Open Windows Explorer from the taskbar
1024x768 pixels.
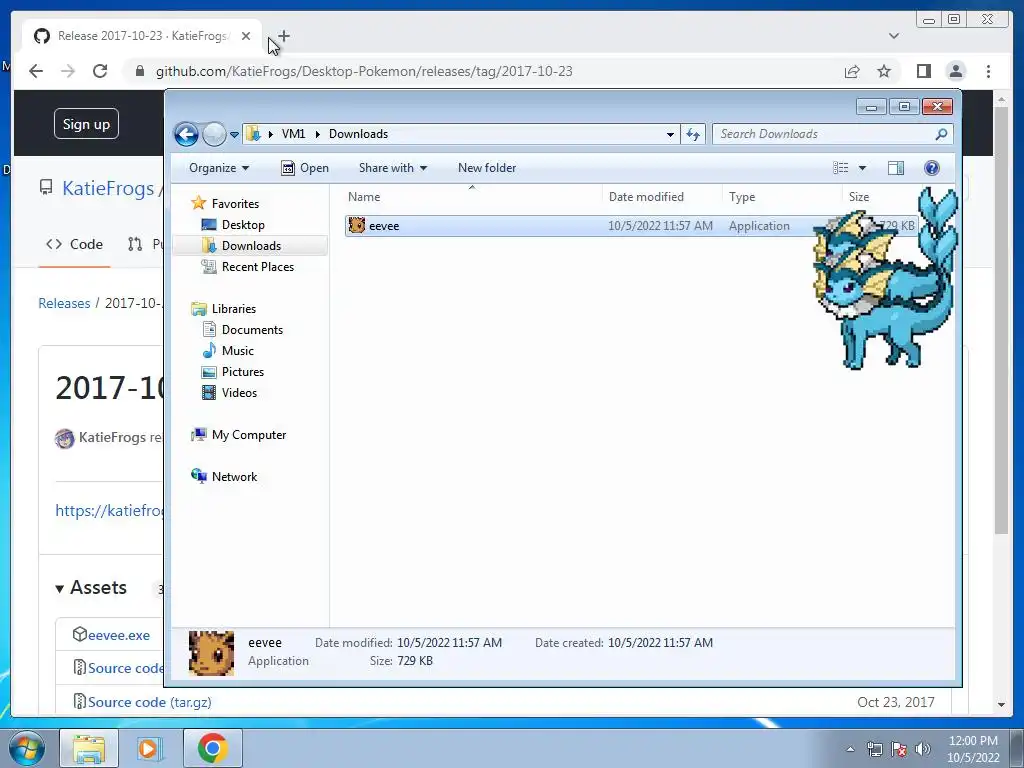click(x=89, y=748)
